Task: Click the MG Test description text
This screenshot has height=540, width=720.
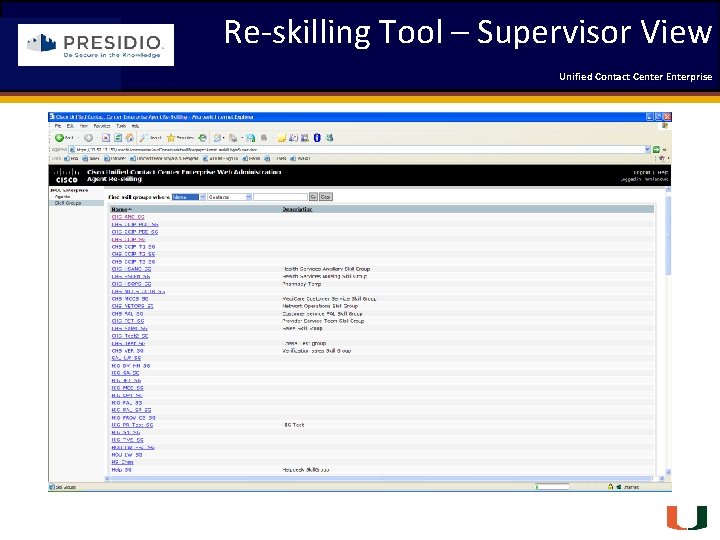Action: coord(294,425)
